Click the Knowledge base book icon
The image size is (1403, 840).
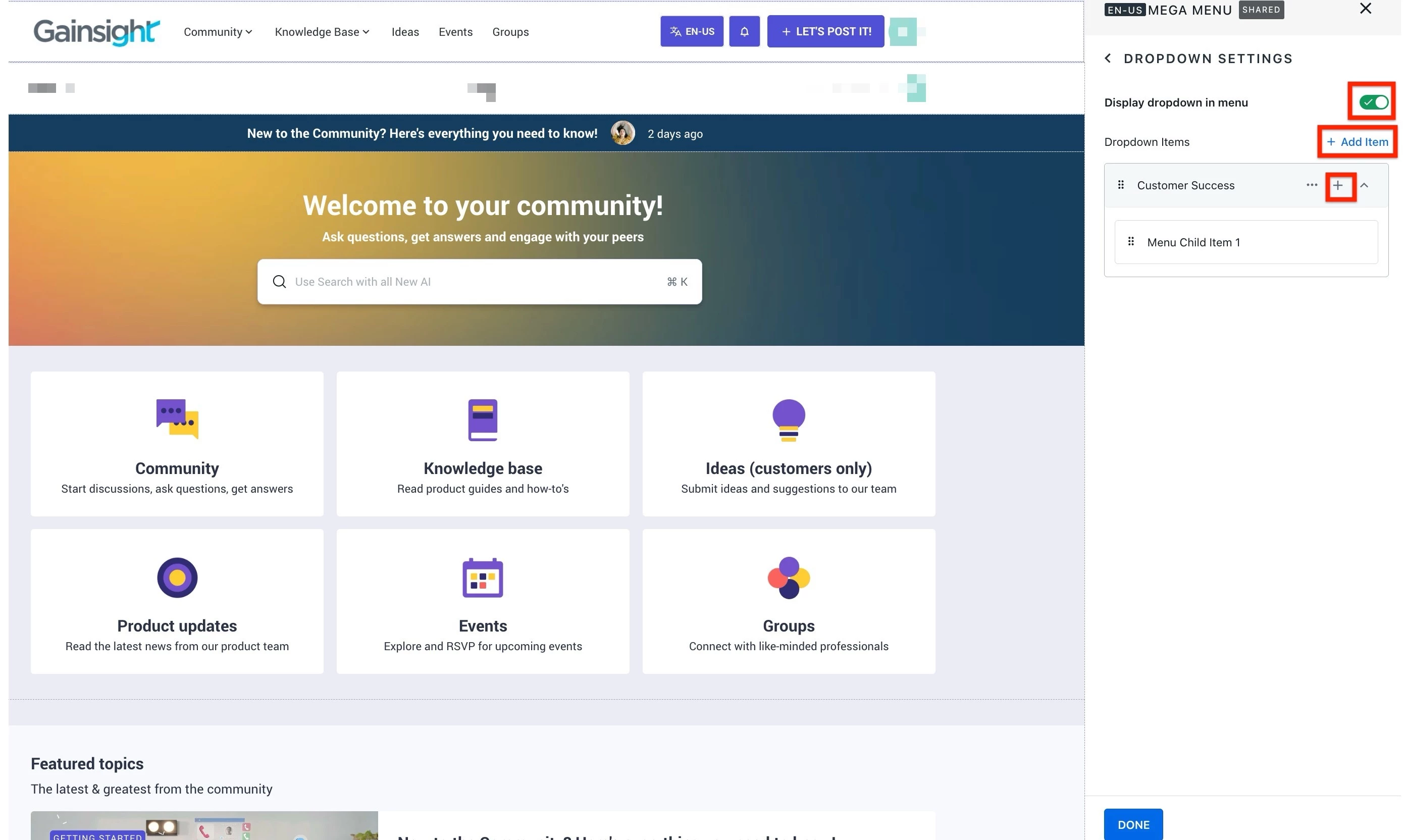tap(482, 419)
